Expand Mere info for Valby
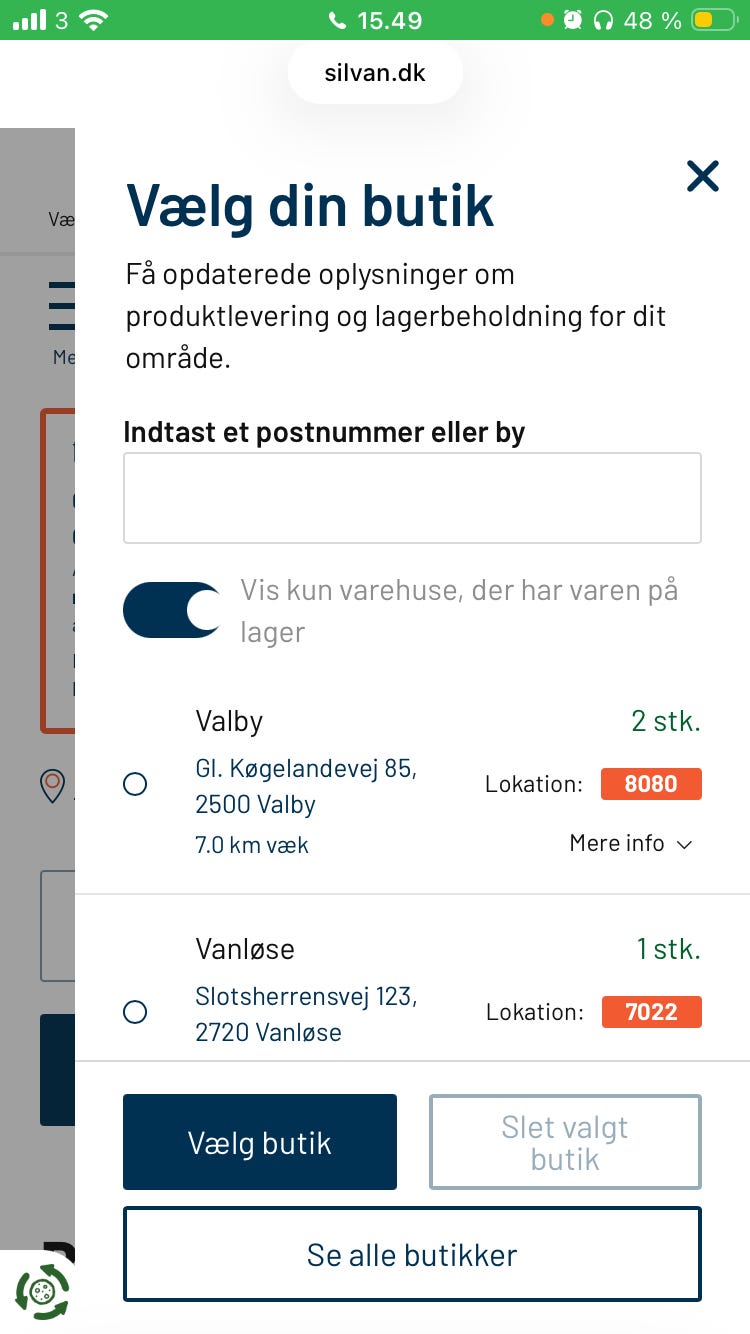This screenshot has width=750, height=1334. (630, 844)
